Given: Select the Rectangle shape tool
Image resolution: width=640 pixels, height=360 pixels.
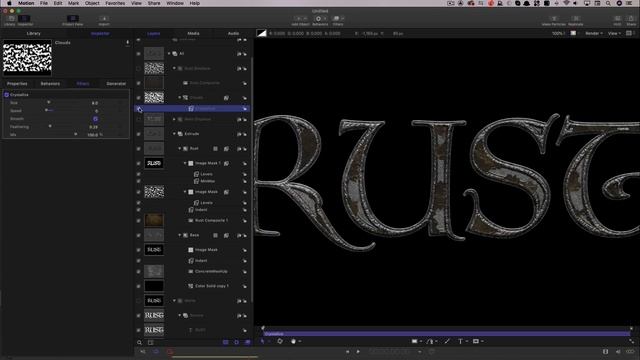Looking at the screenshot, I should click(414, 341).
